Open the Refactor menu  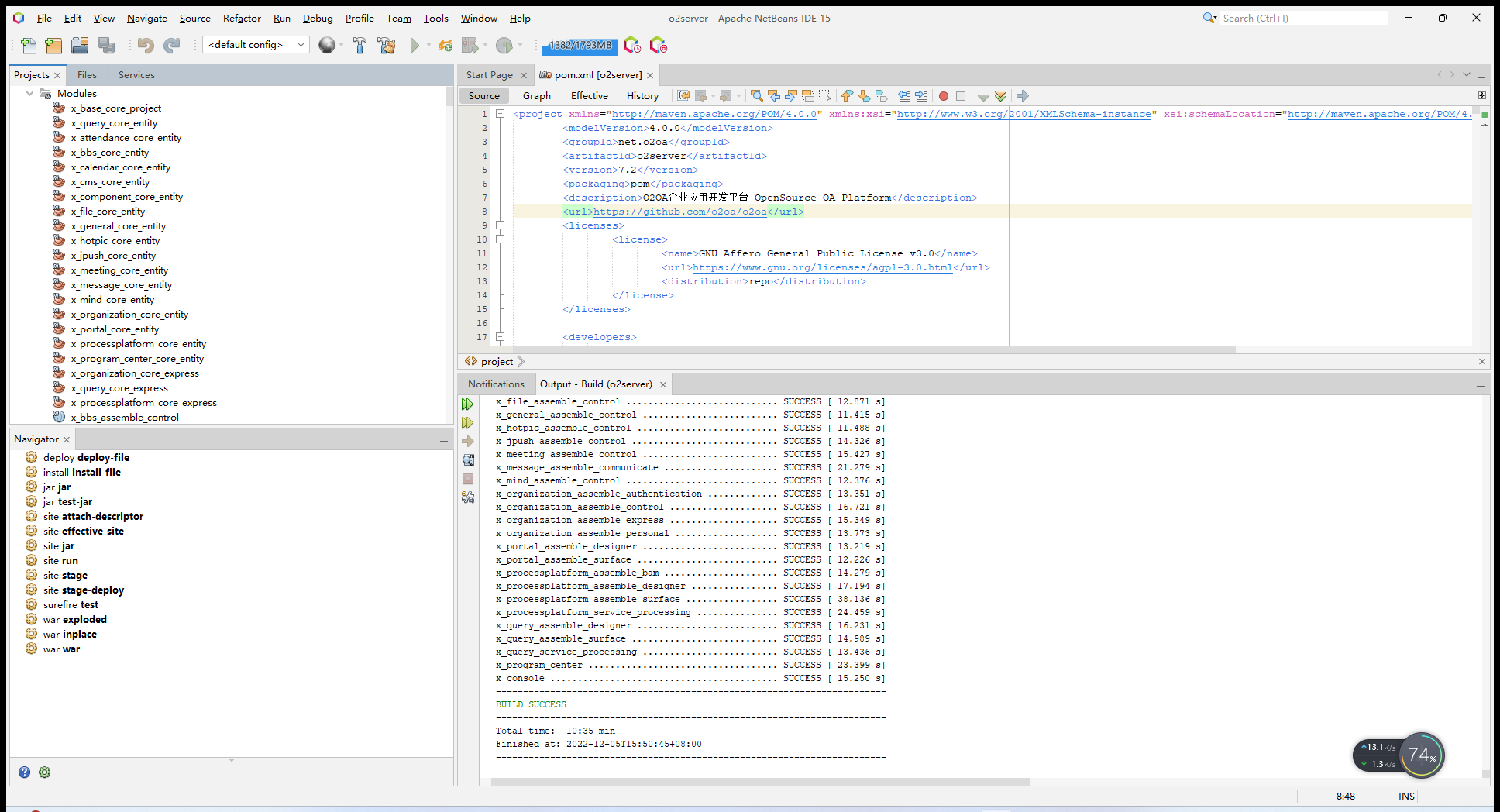click(x=242, y=18)
